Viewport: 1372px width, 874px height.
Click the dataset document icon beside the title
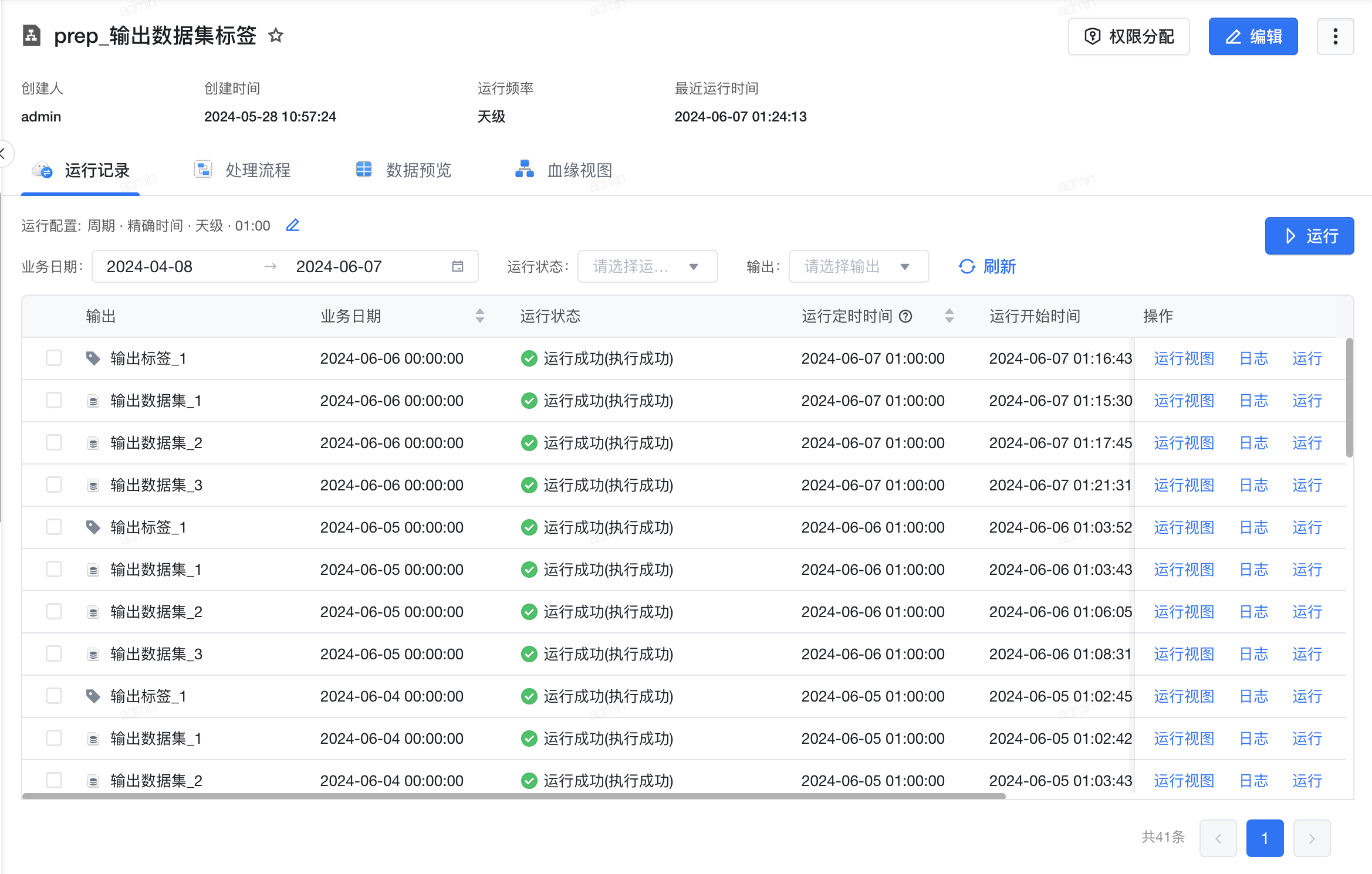tap(32, 36)
